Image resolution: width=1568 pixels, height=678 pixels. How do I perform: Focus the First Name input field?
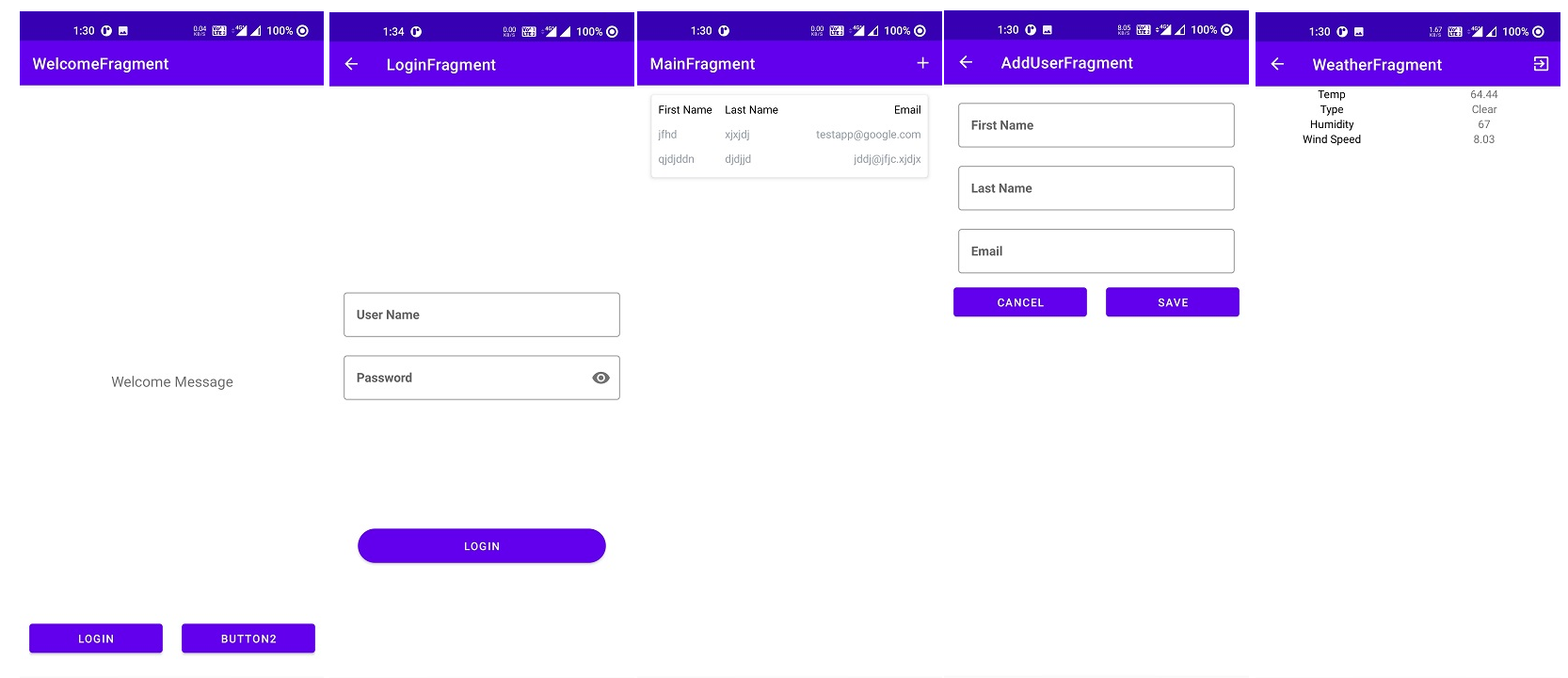[1096, 125]
